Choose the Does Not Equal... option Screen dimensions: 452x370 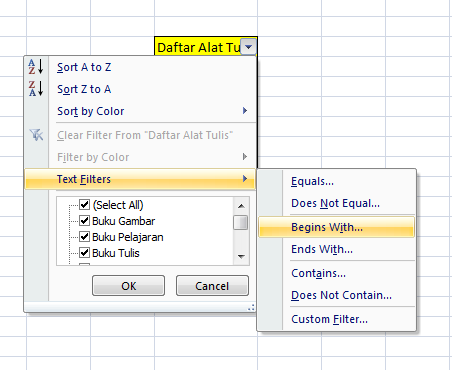336,203
